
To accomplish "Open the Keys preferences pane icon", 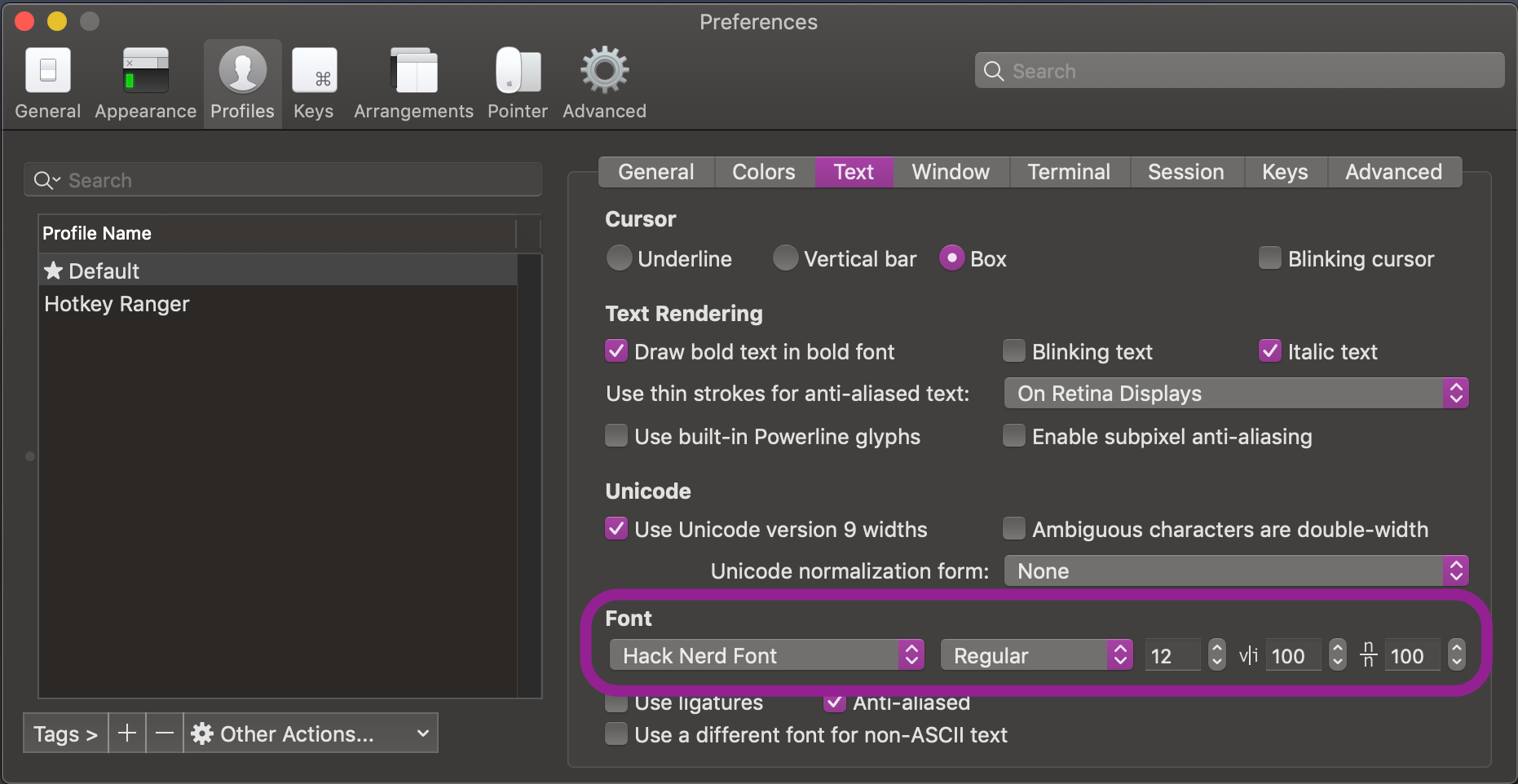I will tap(315, 70).
